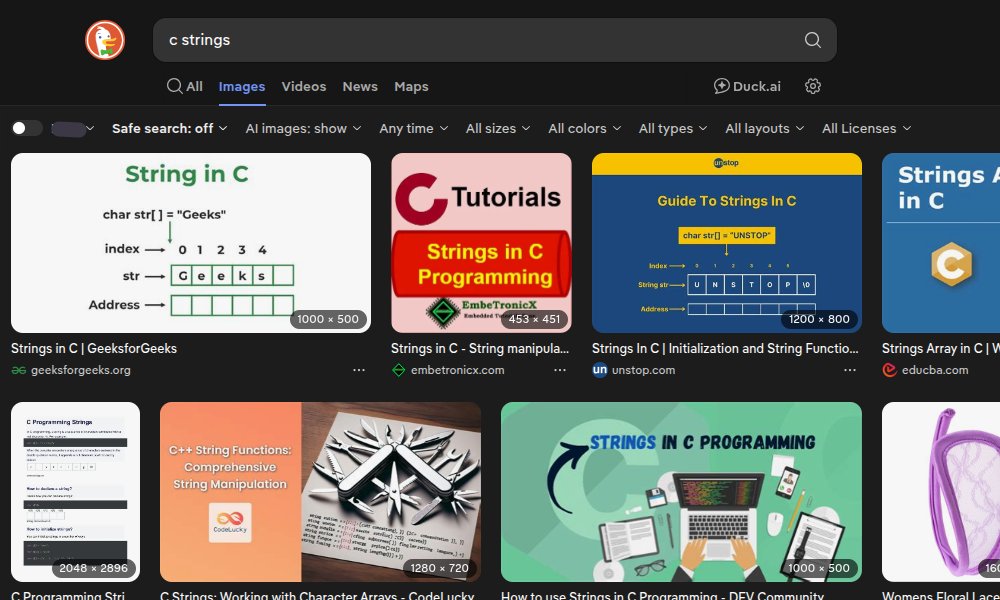Open more options for unstop.com result
1000x600 pixels.
[x=850, y=370]
